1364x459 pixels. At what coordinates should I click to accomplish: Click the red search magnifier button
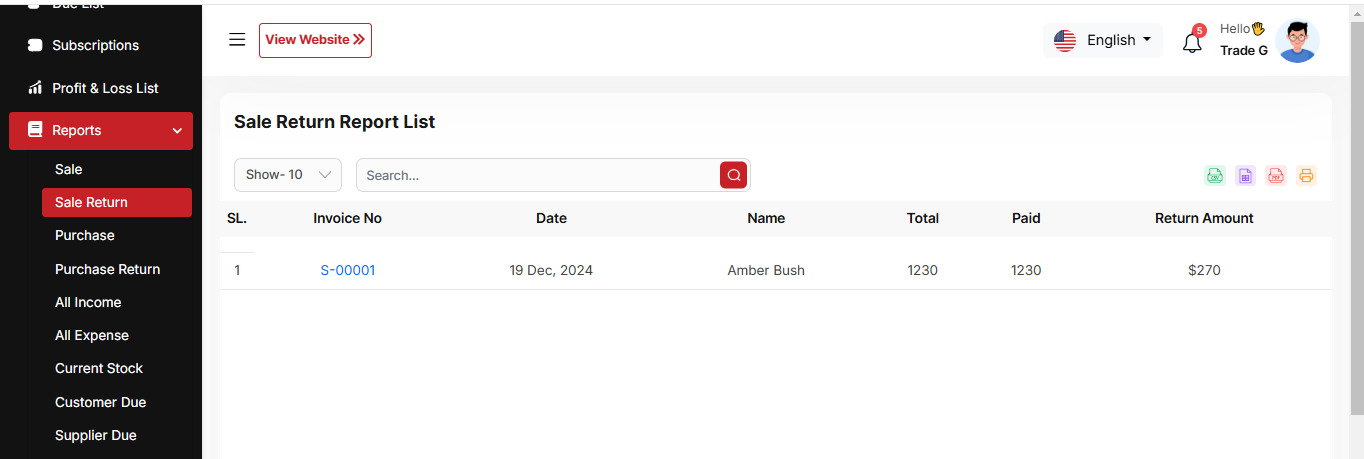click(x=733, y=175)
